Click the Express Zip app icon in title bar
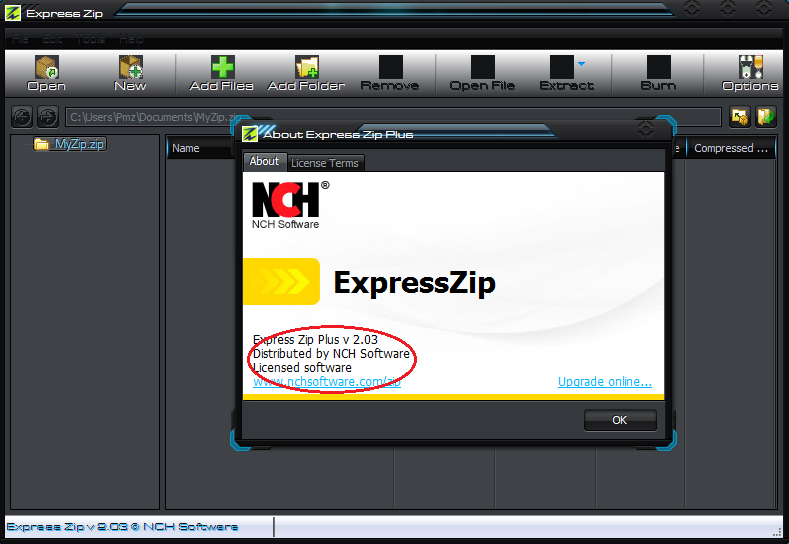Viewport: 789px width, 544px height. click(x=13, y=13)
